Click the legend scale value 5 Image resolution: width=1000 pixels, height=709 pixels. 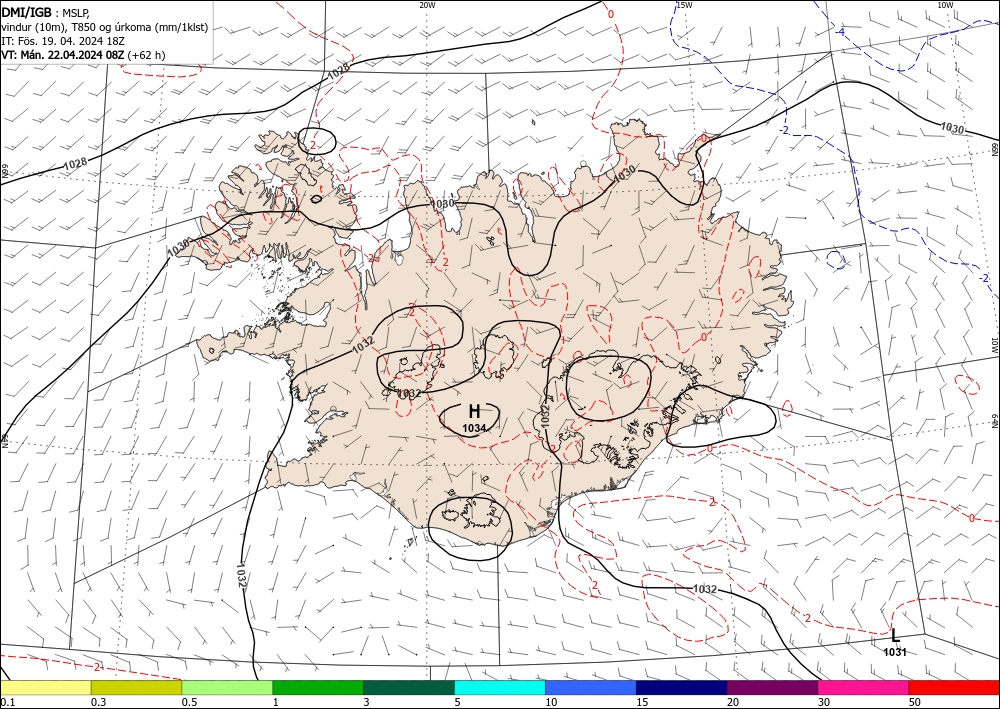coord(457,702)
